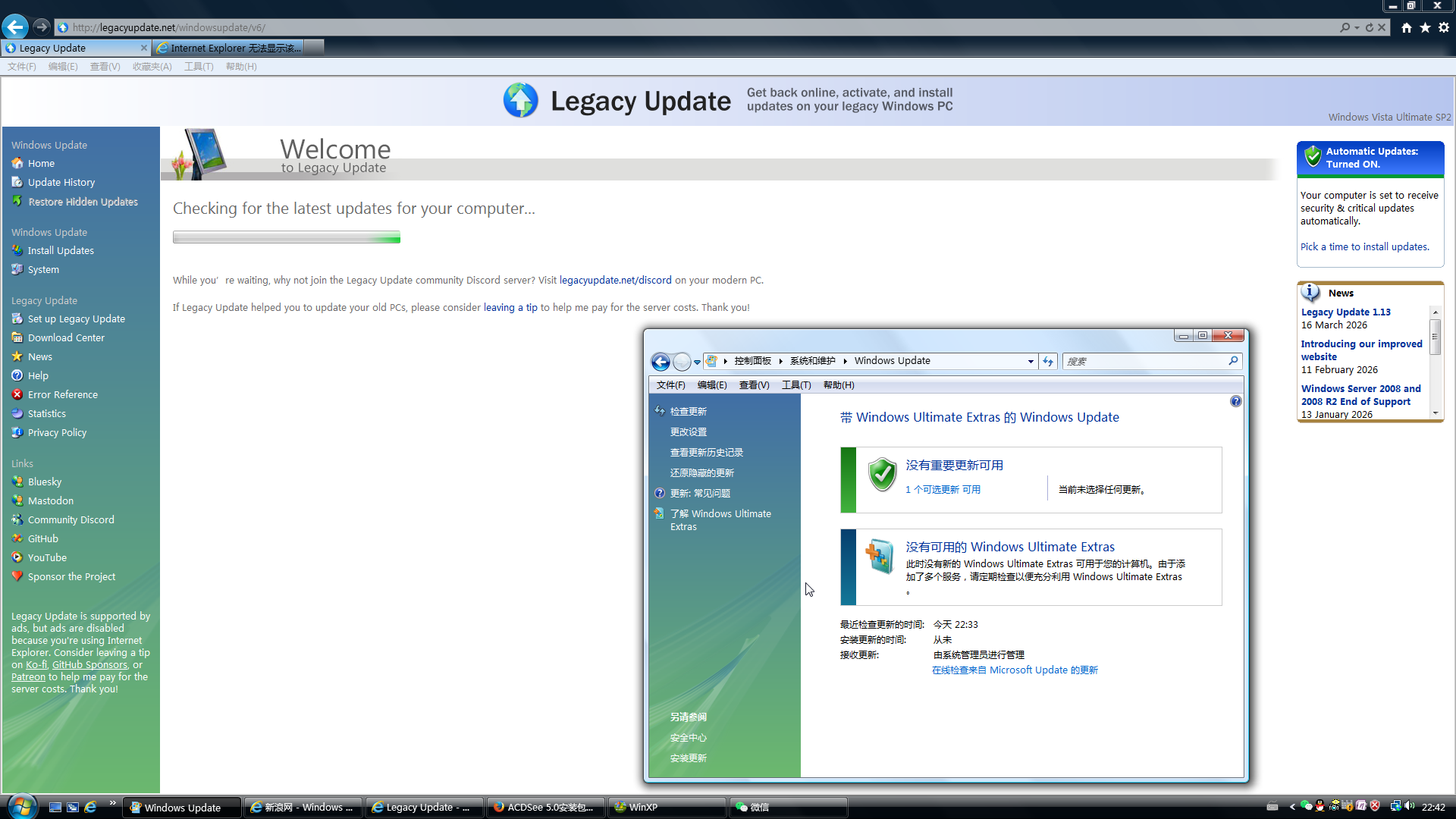Click IE home icon in toolbar
Viewport: 1456px width, 819px height.
(1406, 27)
